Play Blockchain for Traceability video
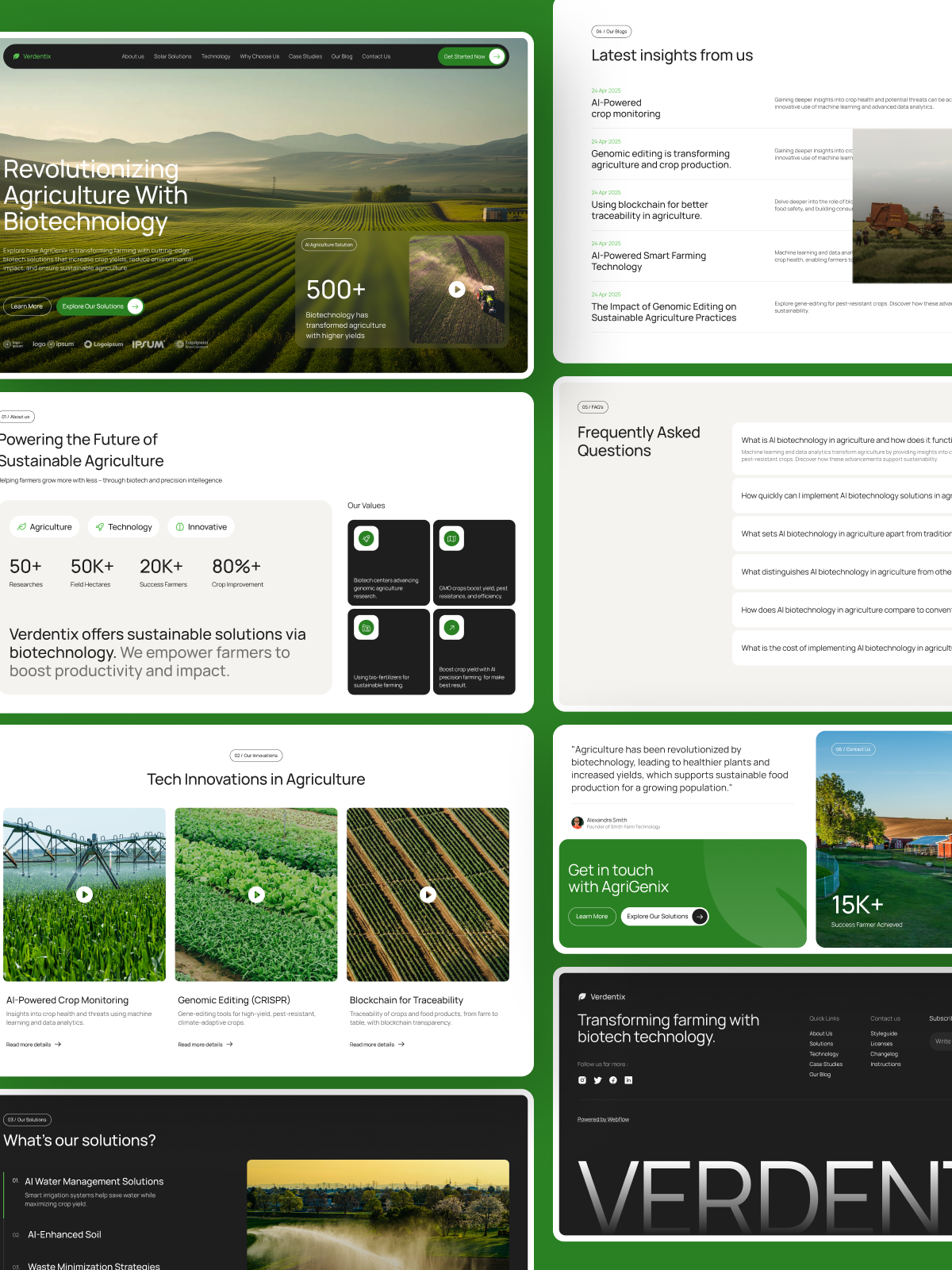Viewport: 952px width, 1270px height. coord(428,895)
